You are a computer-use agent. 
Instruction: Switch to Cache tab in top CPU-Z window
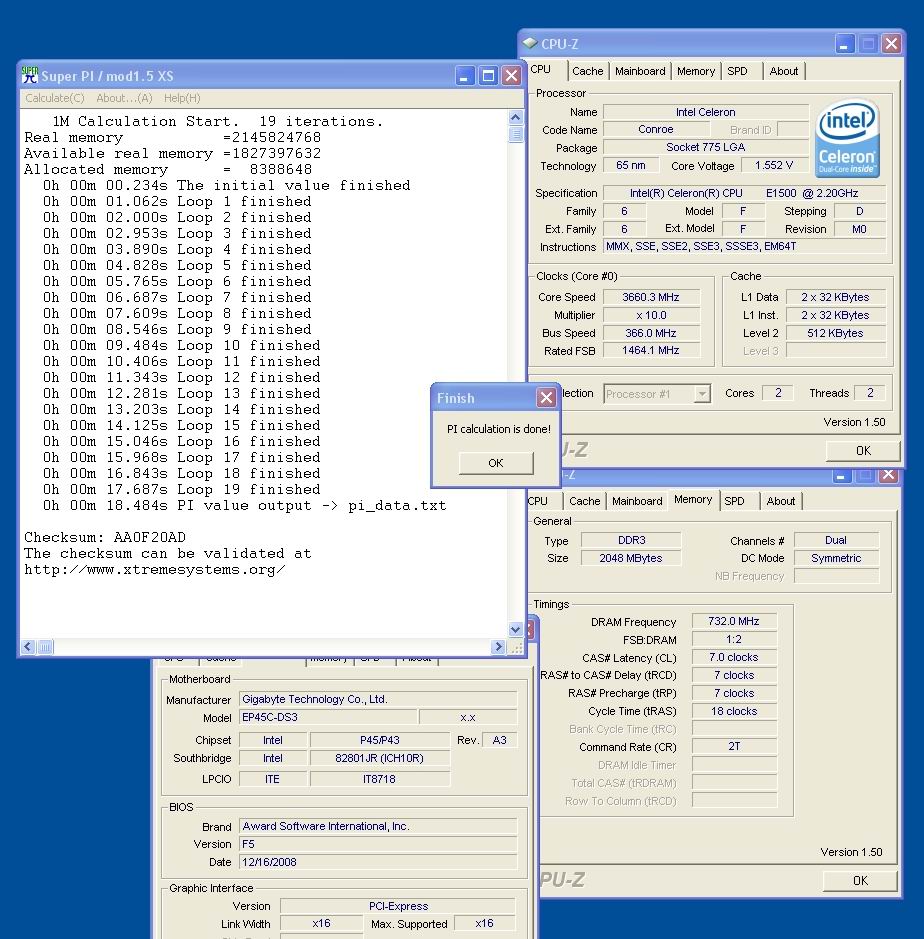587,71
